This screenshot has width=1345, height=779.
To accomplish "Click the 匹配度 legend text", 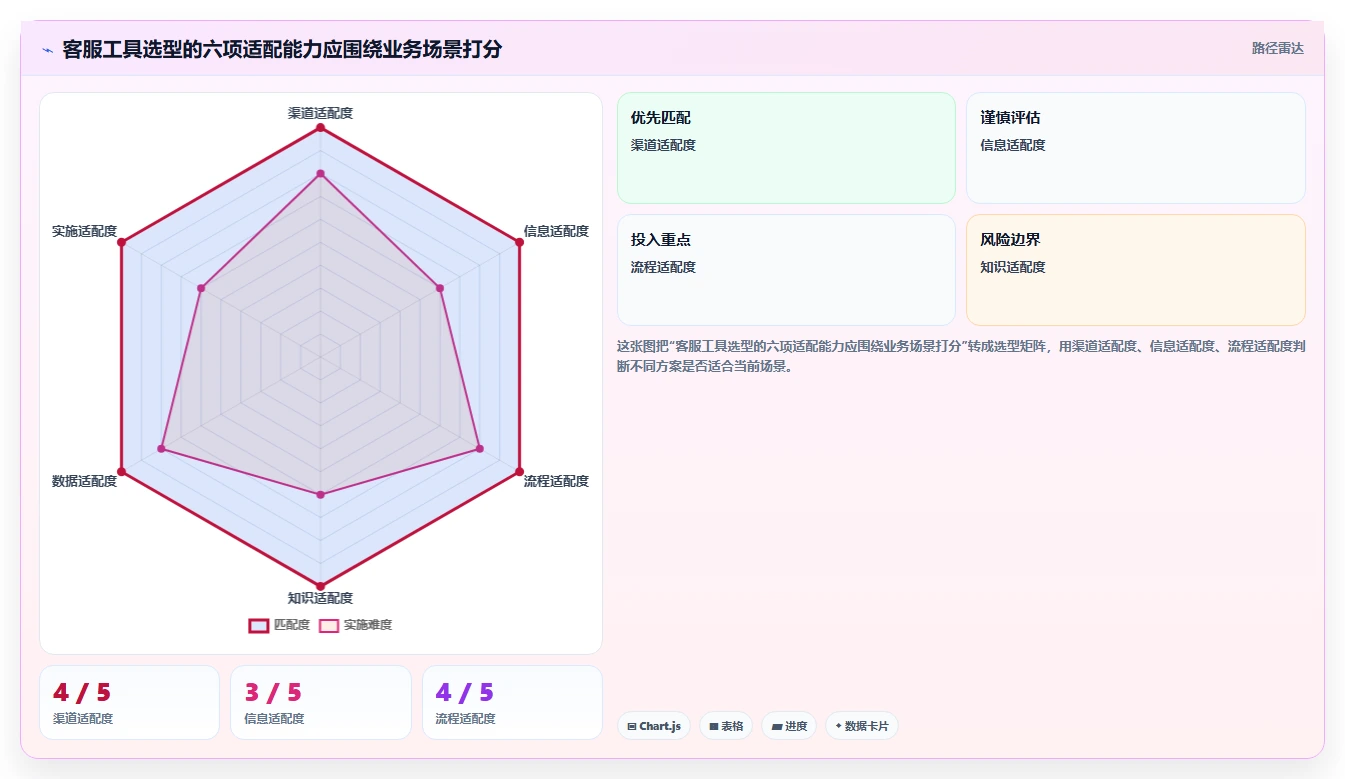I will (292, 625).
